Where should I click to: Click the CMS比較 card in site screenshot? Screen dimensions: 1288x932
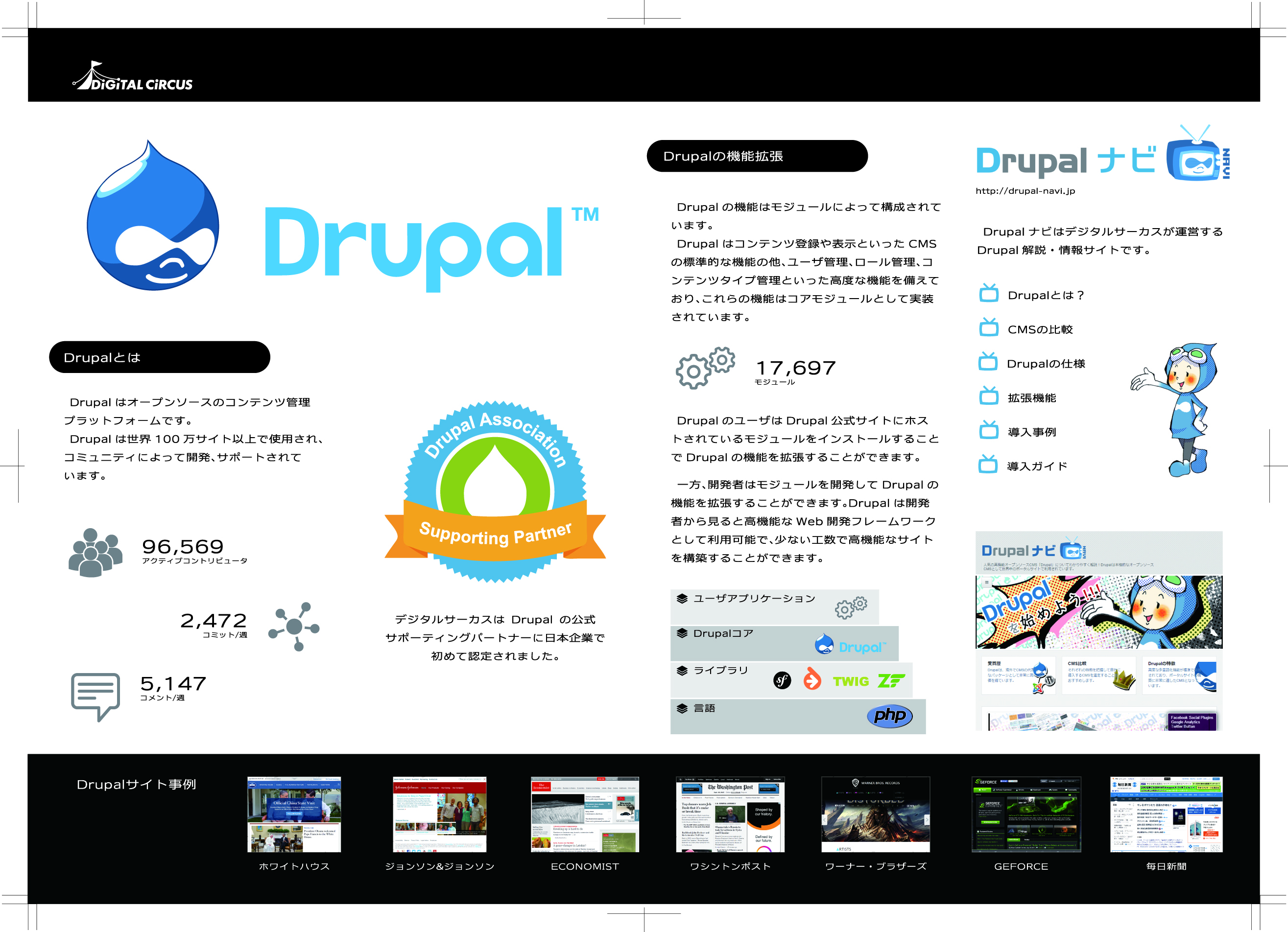click(x=1099, y=676)
